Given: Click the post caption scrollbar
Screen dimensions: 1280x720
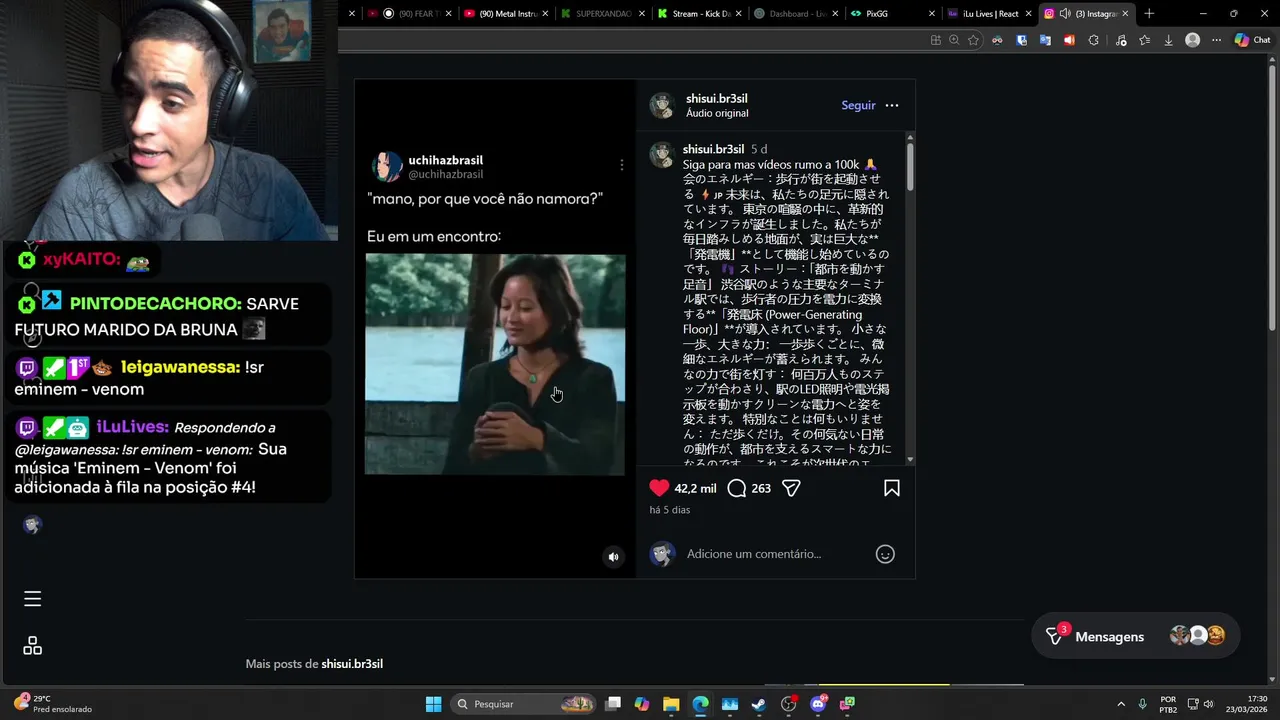Looking at the screenshot, I should click(x=910, y=166).
